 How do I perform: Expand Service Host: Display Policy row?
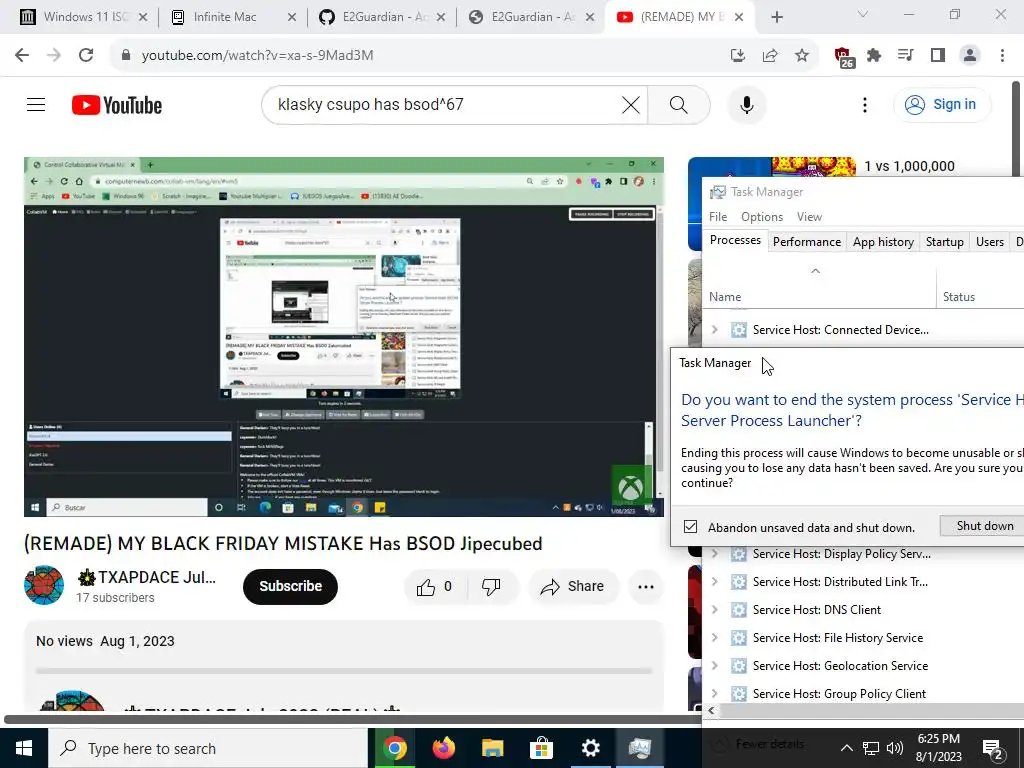pyautogui.click(x=714, y=554)
